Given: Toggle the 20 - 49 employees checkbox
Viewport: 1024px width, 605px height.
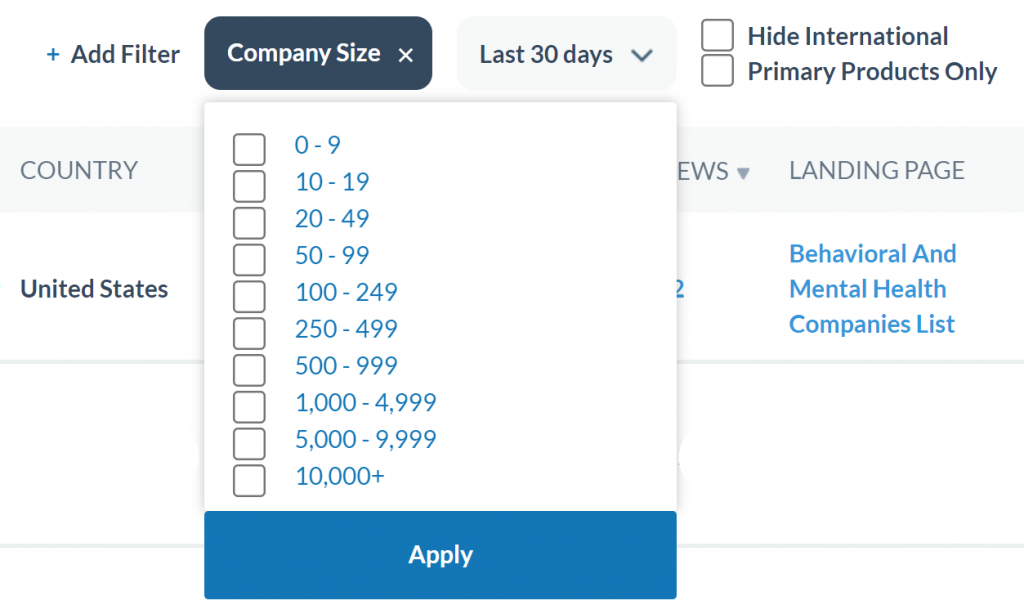Looking at the screenshot, I should [x=249, y=222].
